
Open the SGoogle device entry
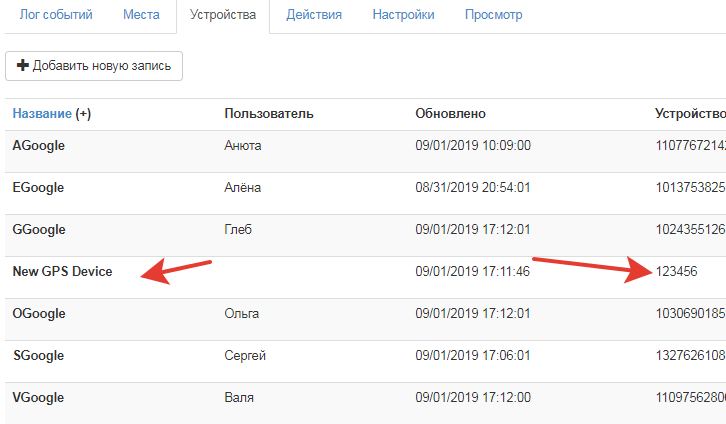pos(38,355)
